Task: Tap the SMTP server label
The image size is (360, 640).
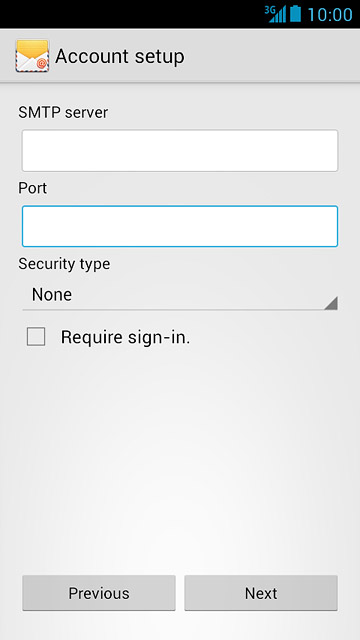Action: (63, 112)
